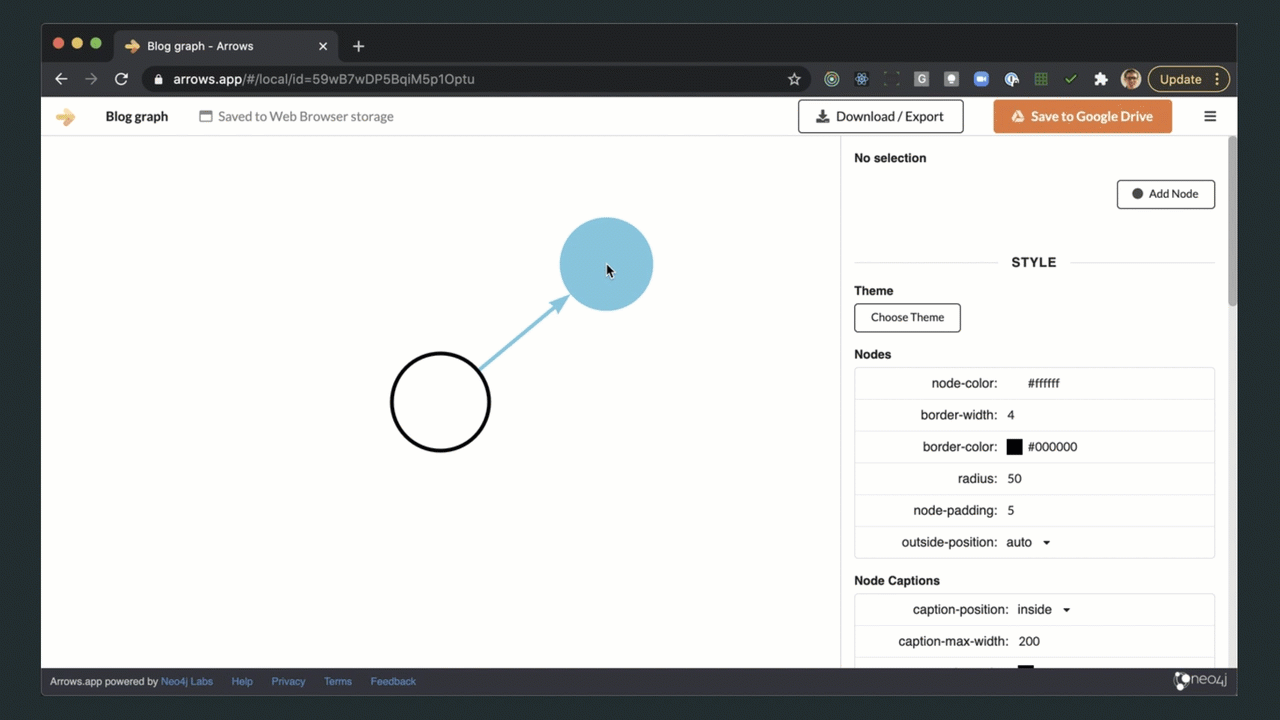Click the Neo4j logo in the corner
This screenshot has height=720, width=1280.
[x=1200, y=680]
